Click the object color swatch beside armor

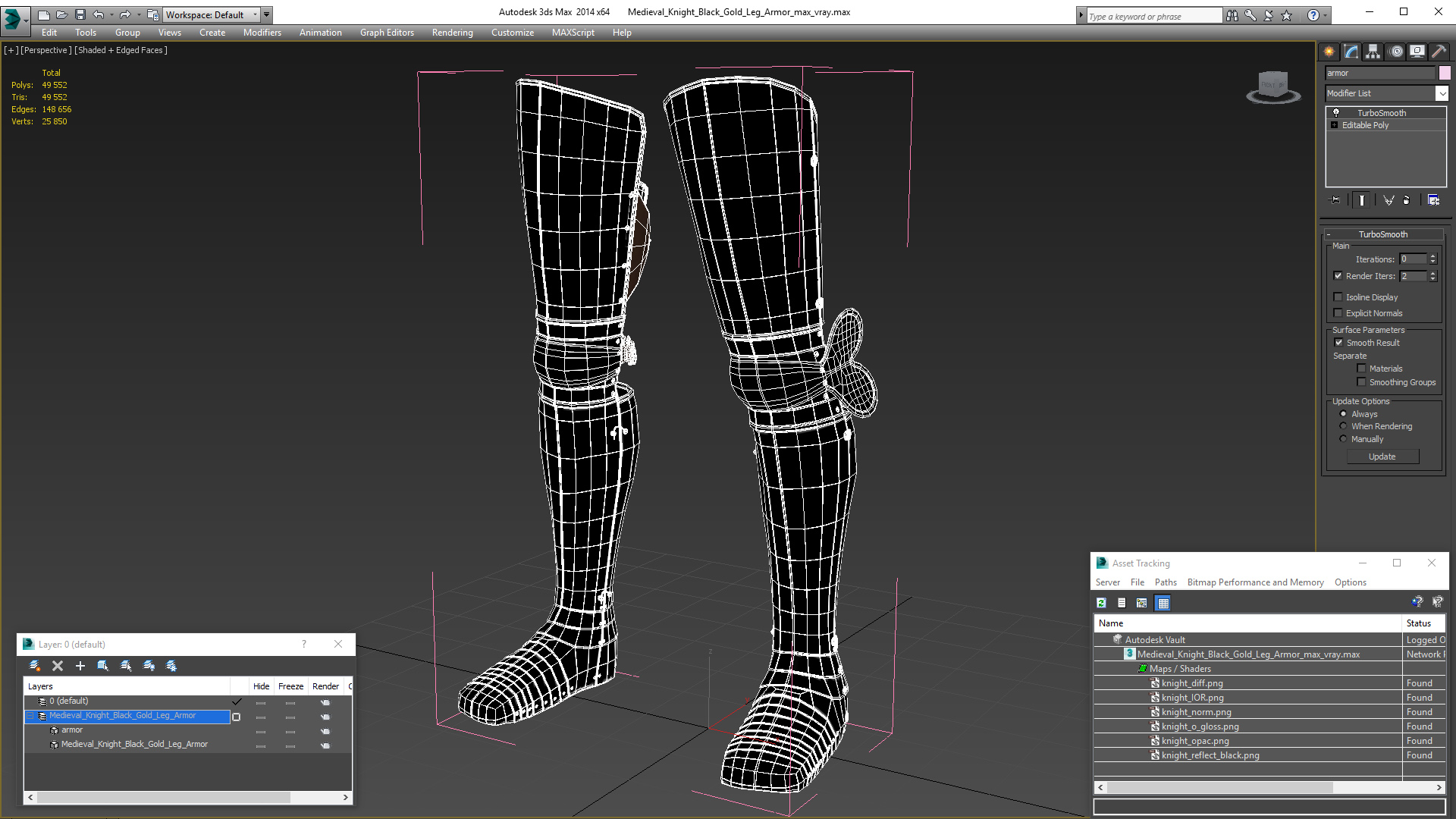[1444, 73]
